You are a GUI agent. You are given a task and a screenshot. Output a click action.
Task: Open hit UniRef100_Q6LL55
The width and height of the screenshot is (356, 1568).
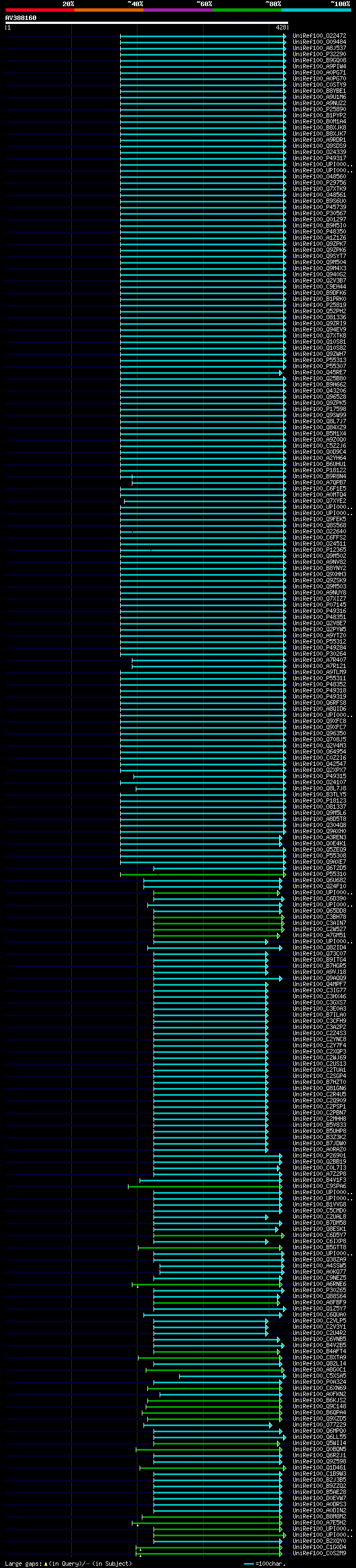point(319,1437)
